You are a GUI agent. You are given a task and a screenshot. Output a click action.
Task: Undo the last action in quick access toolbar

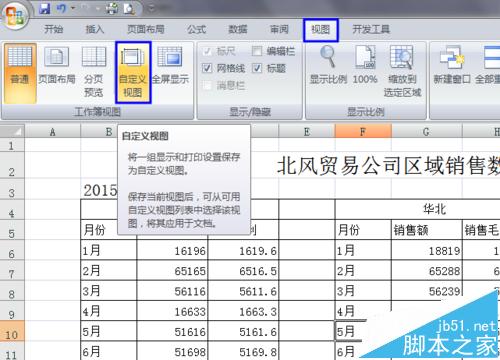(62, 8)
